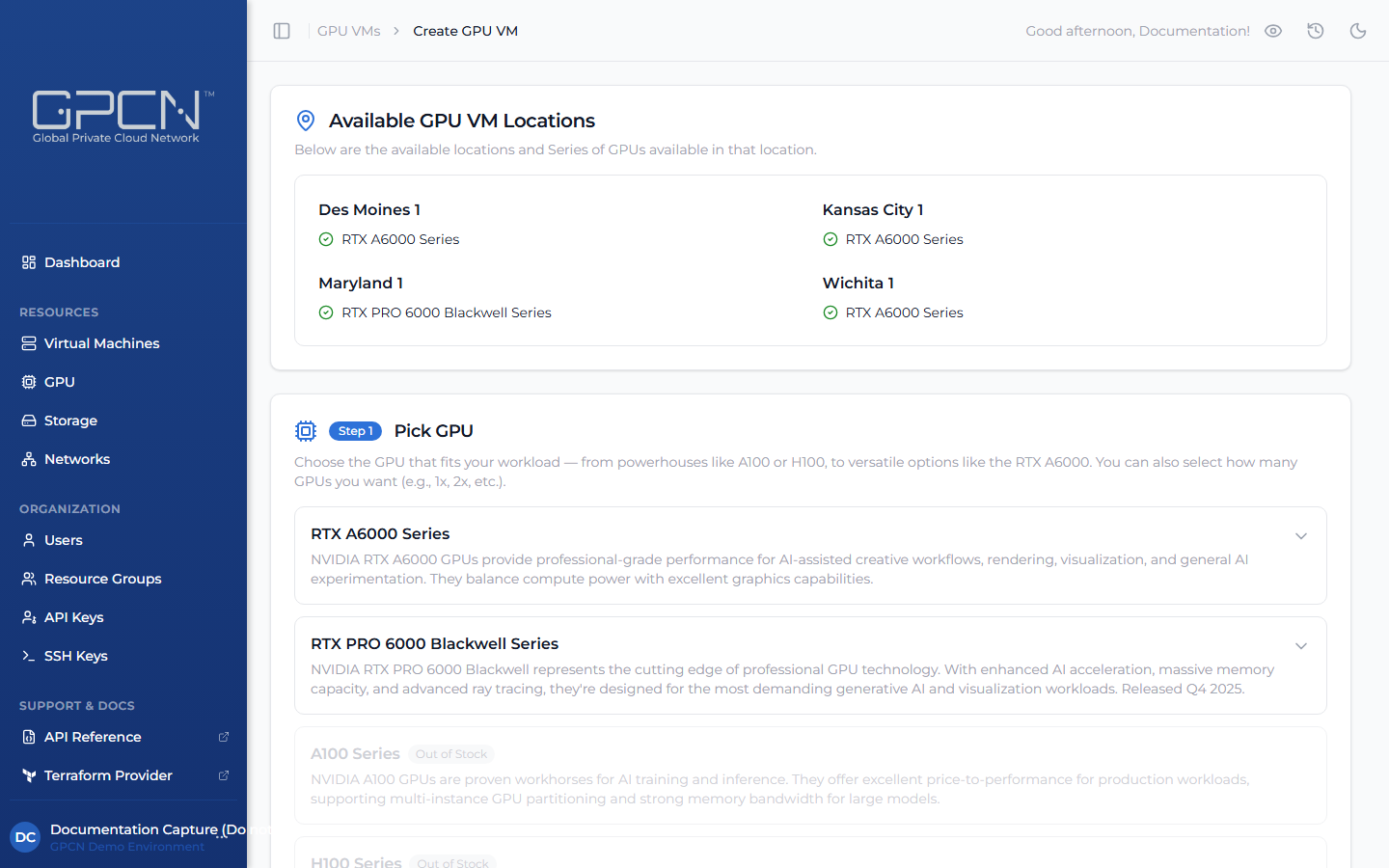Click GPCN Demo Environment label
This screenshot has height=868, width=1389.
point(127,847)
